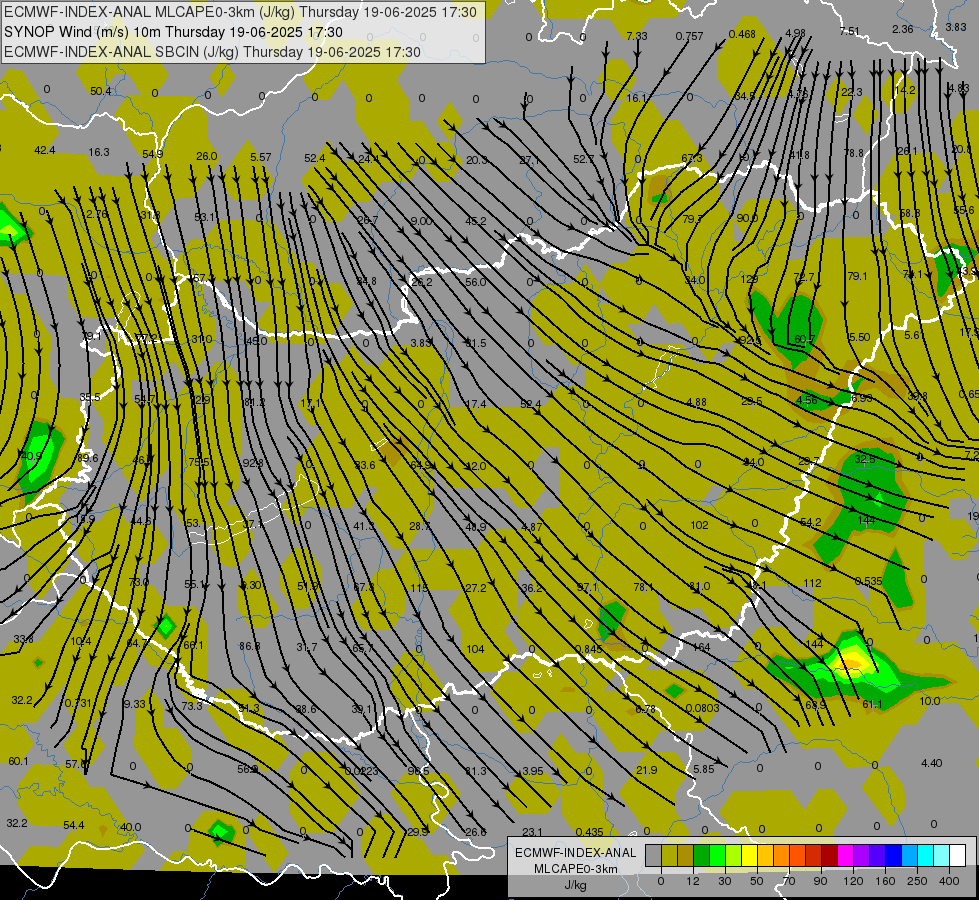Click the pure blue legend swatch after tick 160
The width and height of the screenshot is (979, 900).
[x=893, y=855]
